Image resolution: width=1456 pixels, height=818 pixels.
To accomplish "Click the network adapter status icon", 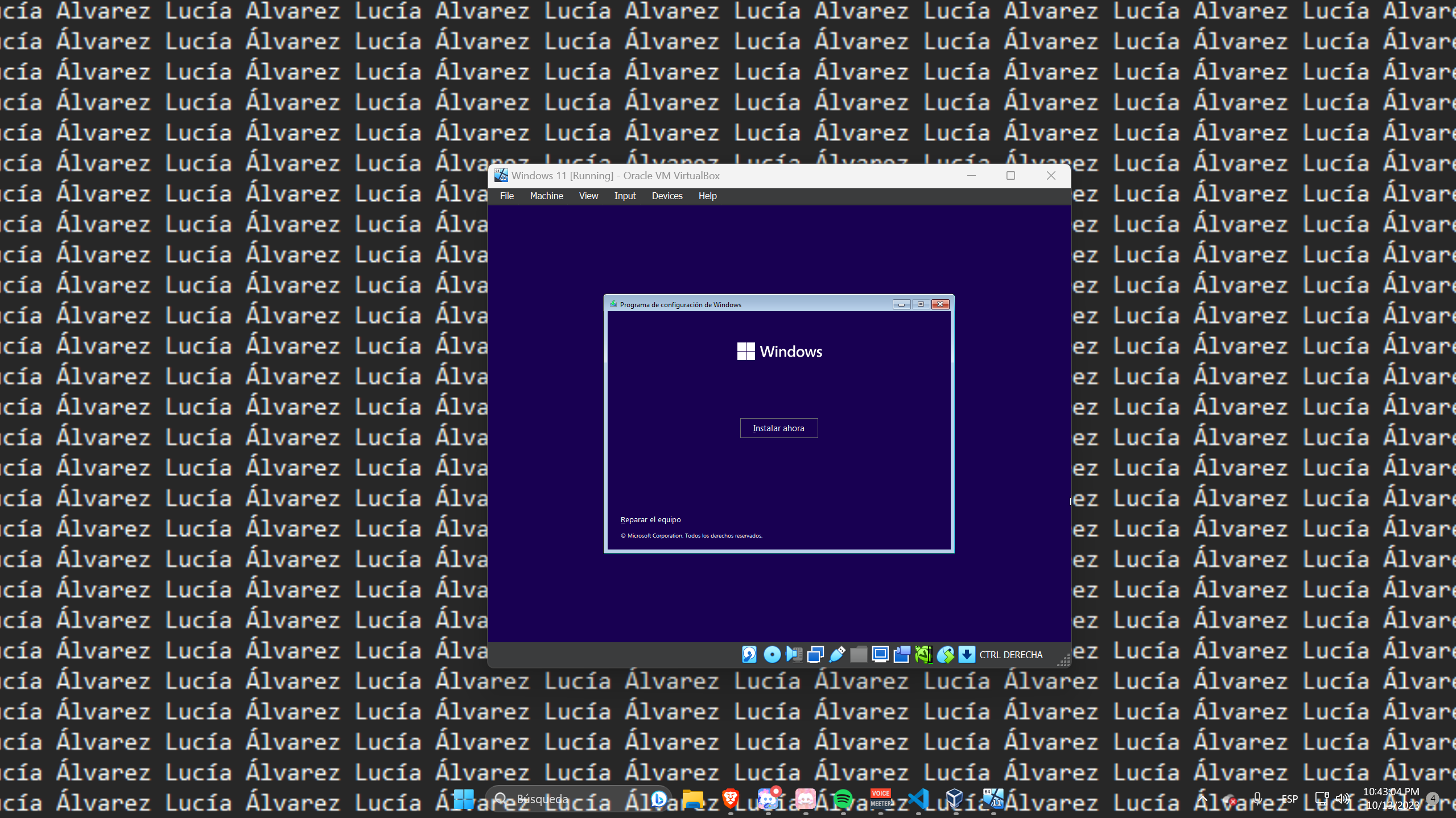I will [815, 655].
